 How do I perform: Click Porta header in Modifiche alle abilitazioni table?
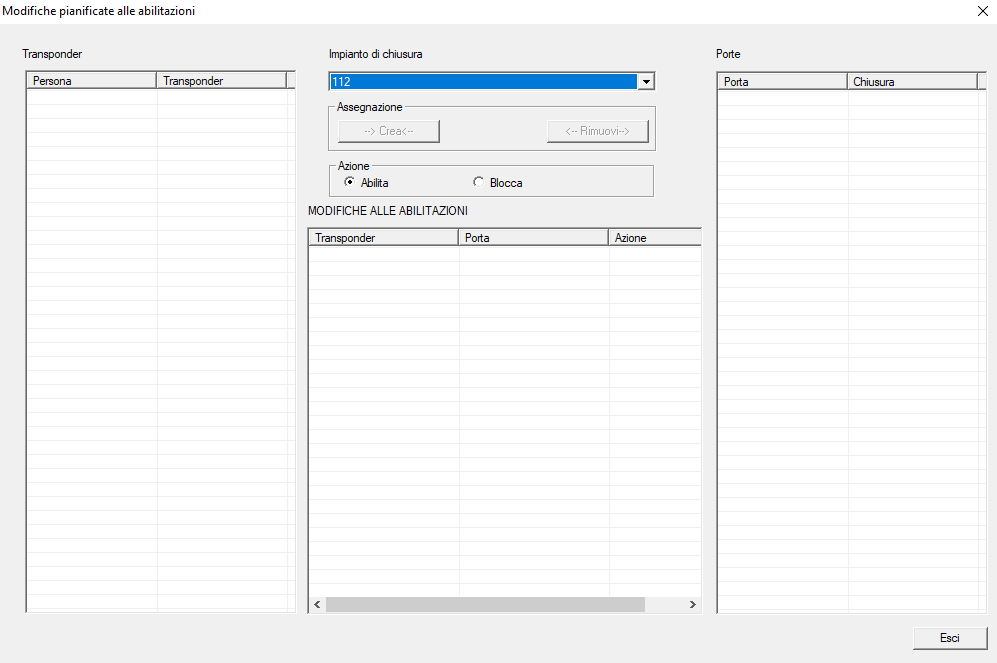(x=533, y=238)
